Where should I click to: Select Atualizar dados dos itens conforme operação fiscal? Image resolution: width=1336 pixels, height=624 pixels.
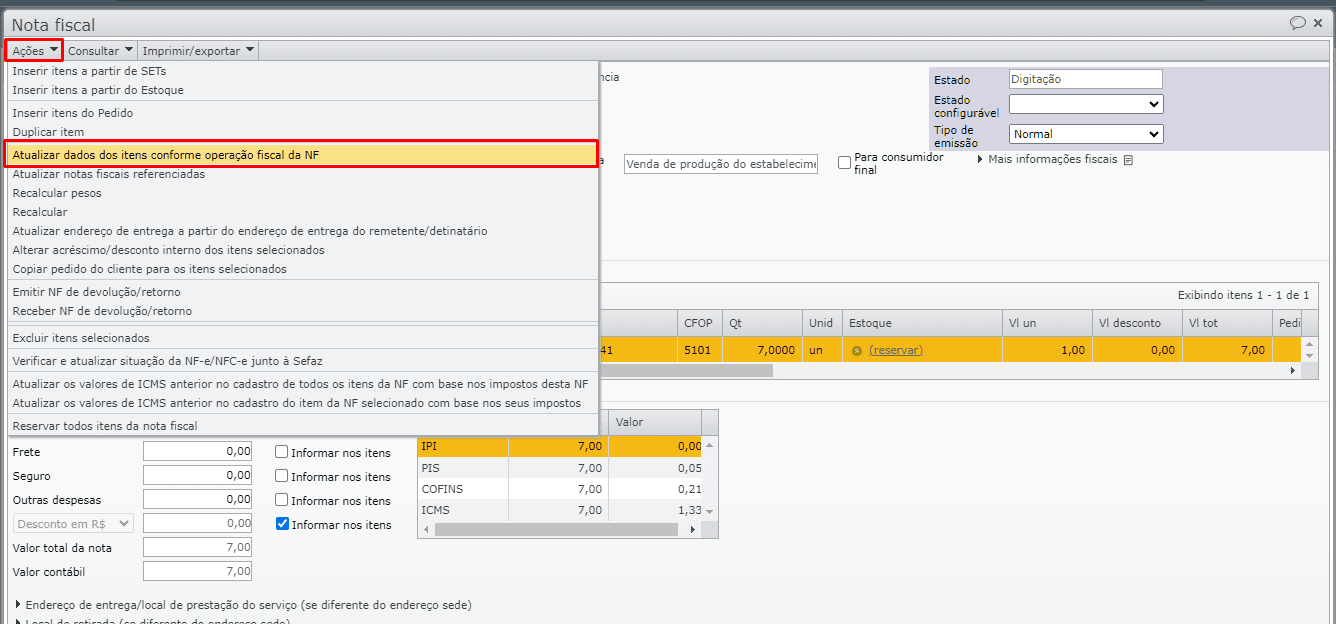302,155
